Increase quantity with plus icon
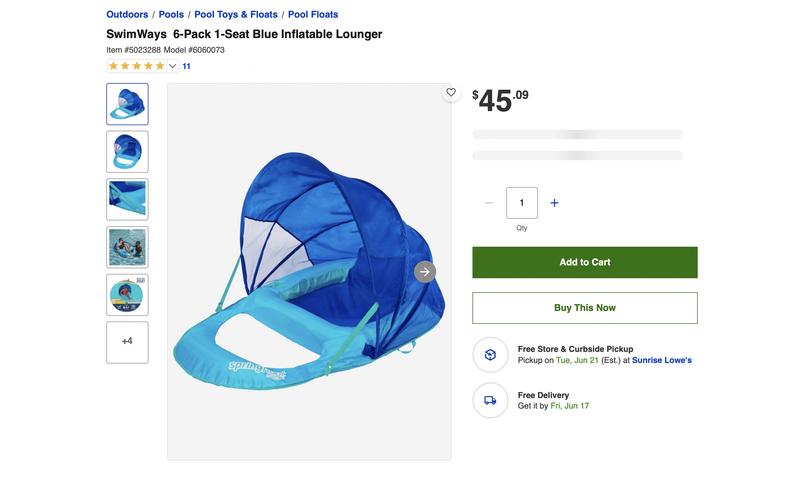 coord(554,203)
